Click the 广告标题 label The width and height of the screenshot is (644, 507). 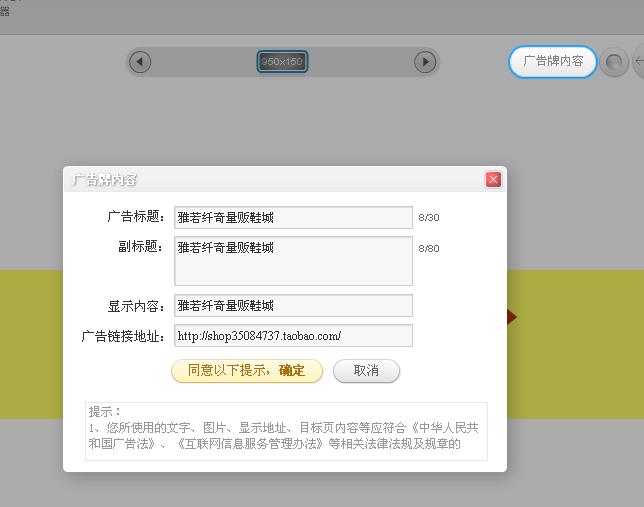pyautogui.click(x=136, y=217)
